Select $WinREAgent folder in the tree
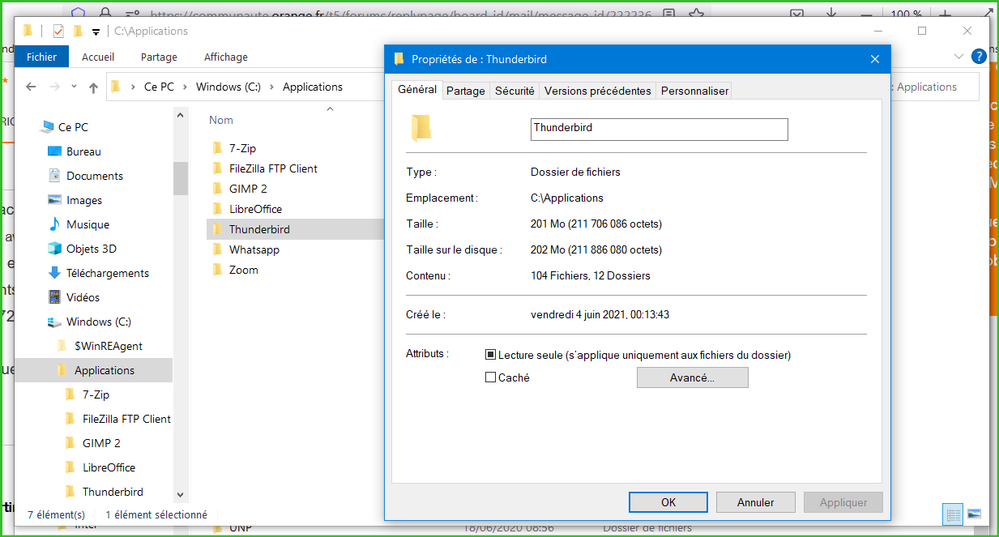 pos(108,346)
